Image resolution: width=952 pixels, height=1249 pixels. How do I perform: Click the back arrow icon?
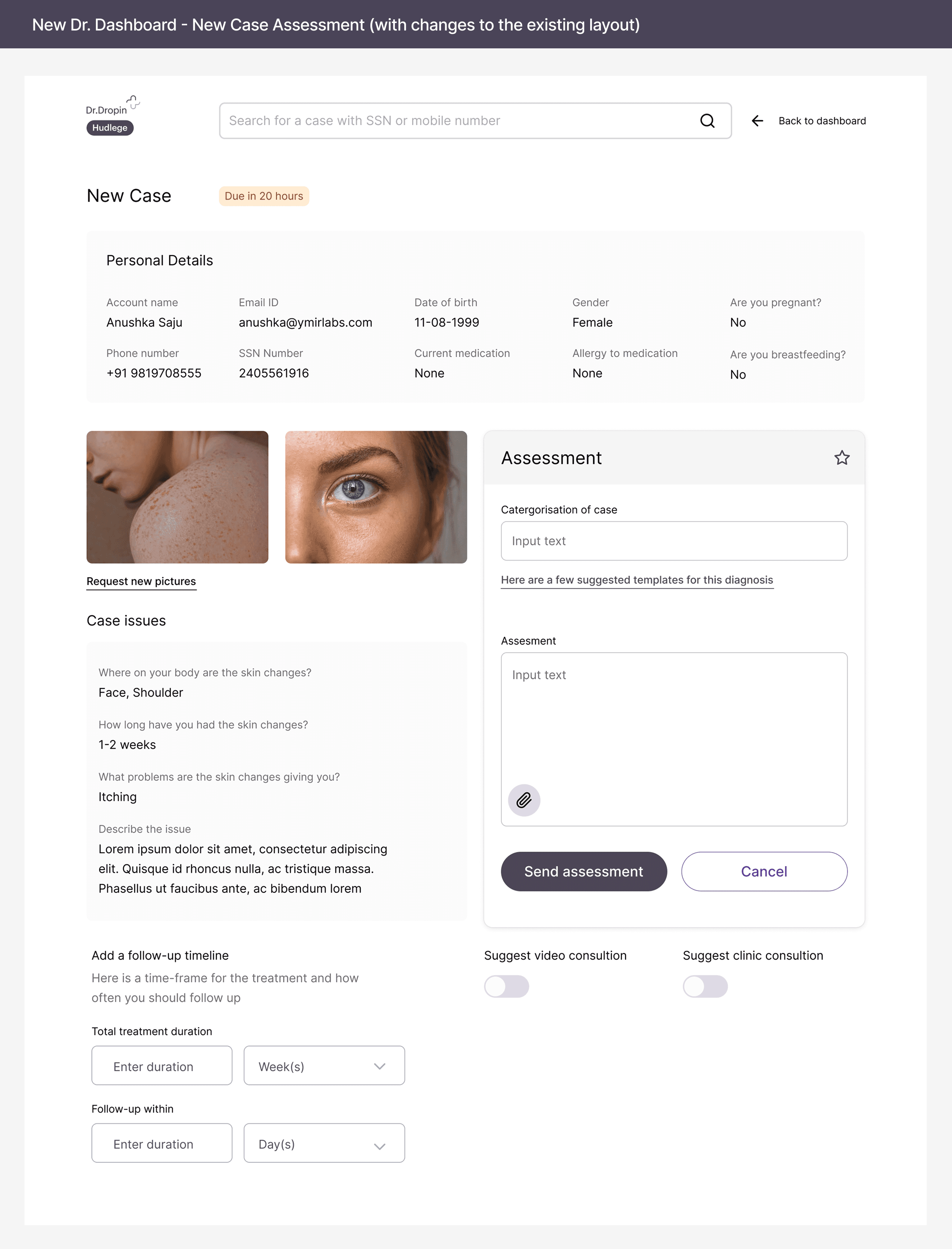757,121
